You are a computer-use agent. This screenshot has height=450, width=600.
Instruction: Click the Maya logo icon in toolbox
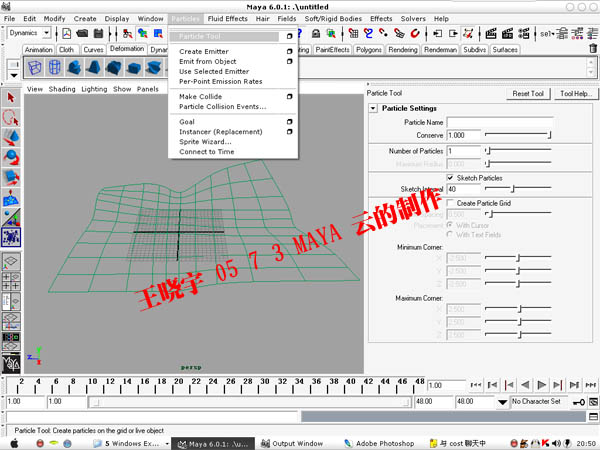click(11, 364)
